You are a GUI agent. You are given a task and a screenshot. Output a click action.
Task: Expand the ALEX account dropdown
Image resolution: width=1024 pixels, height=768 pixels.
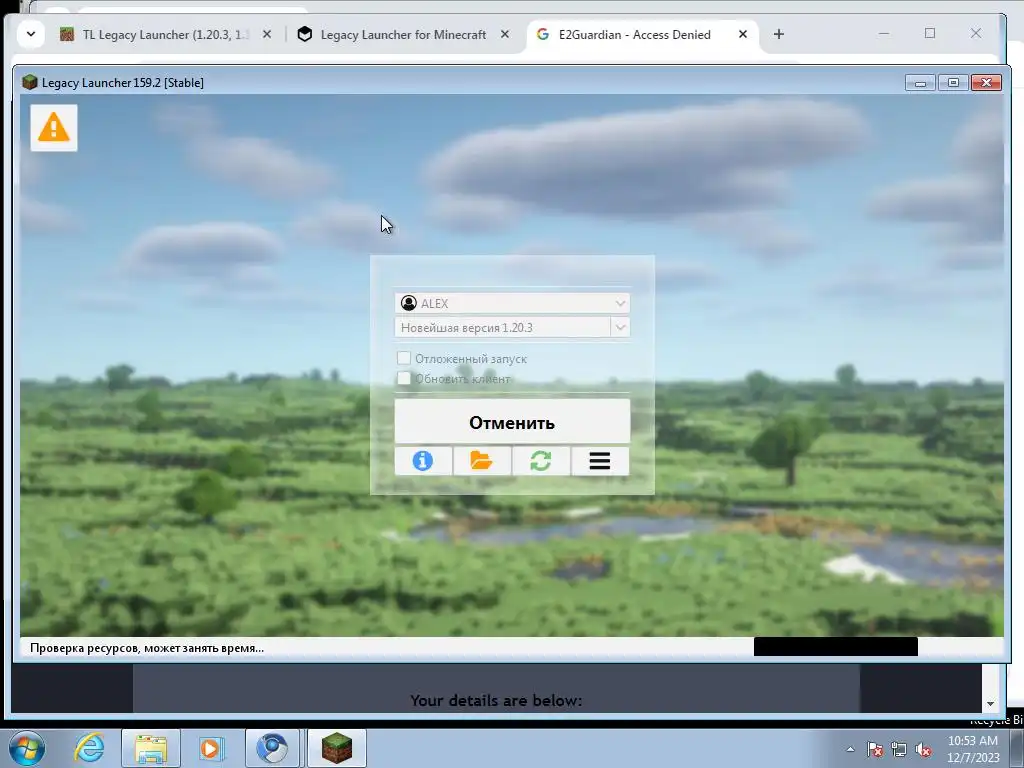point(620,303)
